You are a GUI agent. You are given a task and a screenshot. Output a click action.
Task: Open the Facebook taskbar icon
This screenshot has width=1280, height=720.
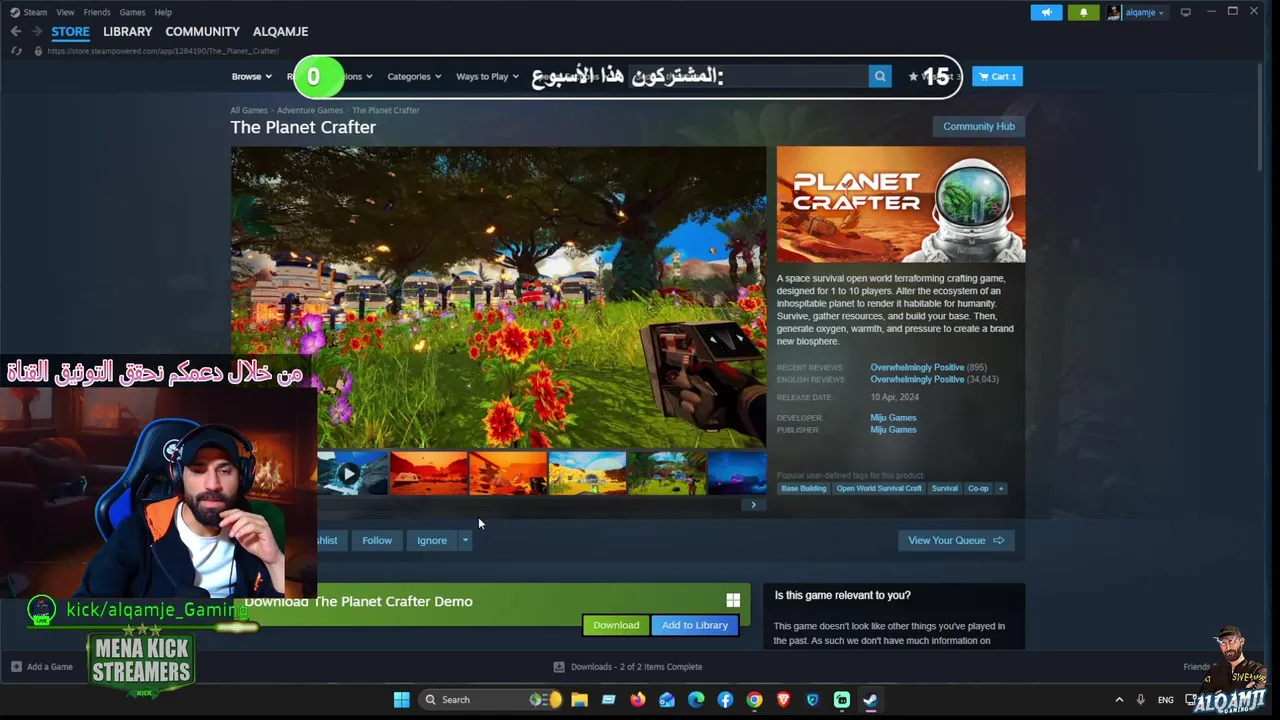coord(725,699)
